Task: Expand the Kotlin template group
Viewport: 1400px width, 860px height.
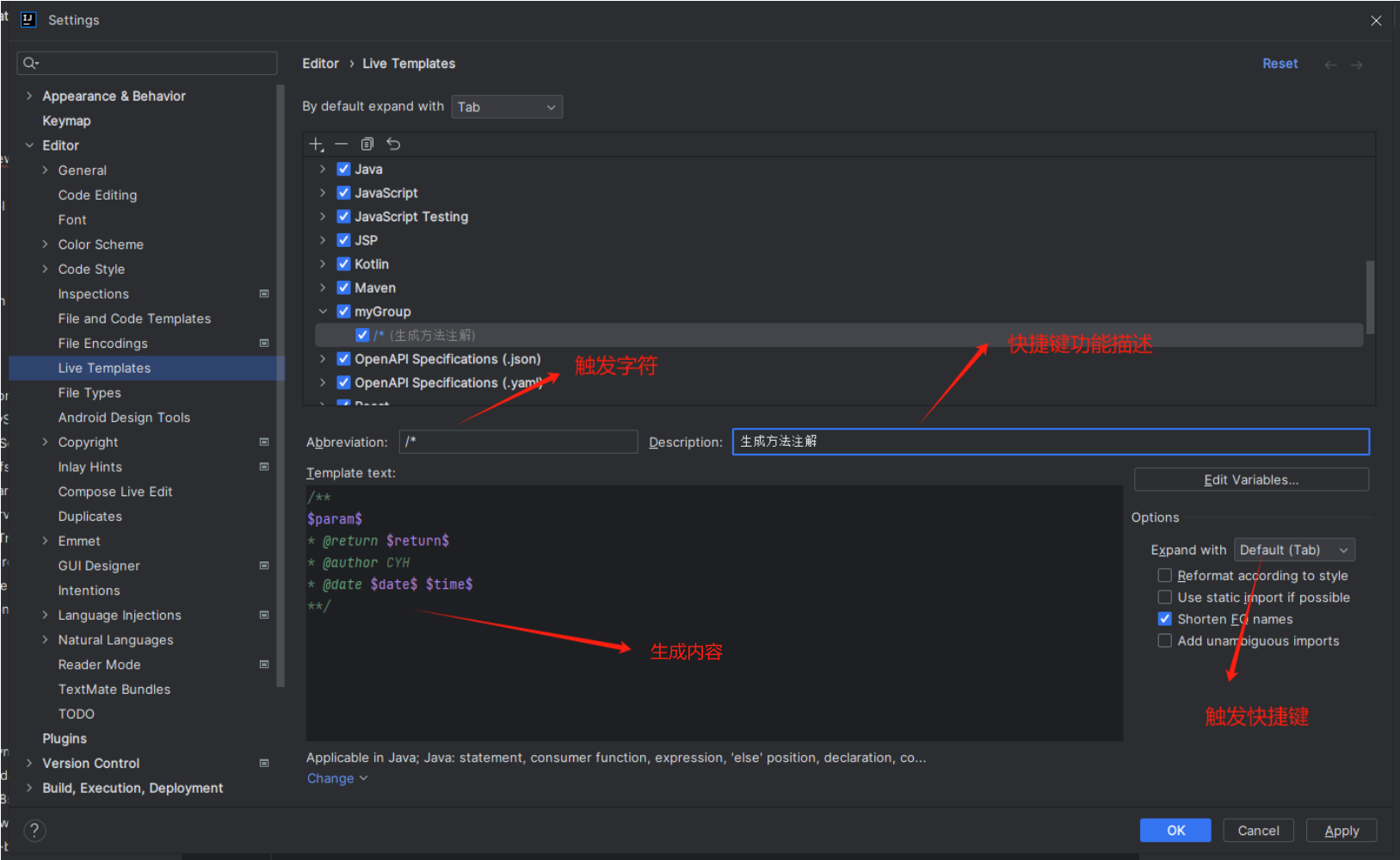Action: click(x=323, y=263)
